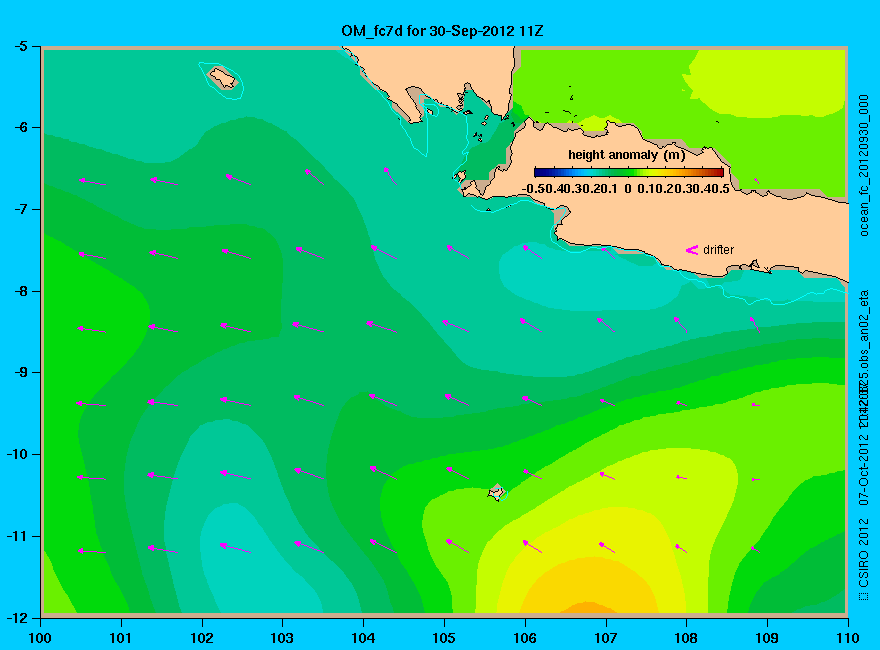Click the small island near 102E, 5.4S
The height and width of the screenshot is (650, 880).
[x=223, y=77]
